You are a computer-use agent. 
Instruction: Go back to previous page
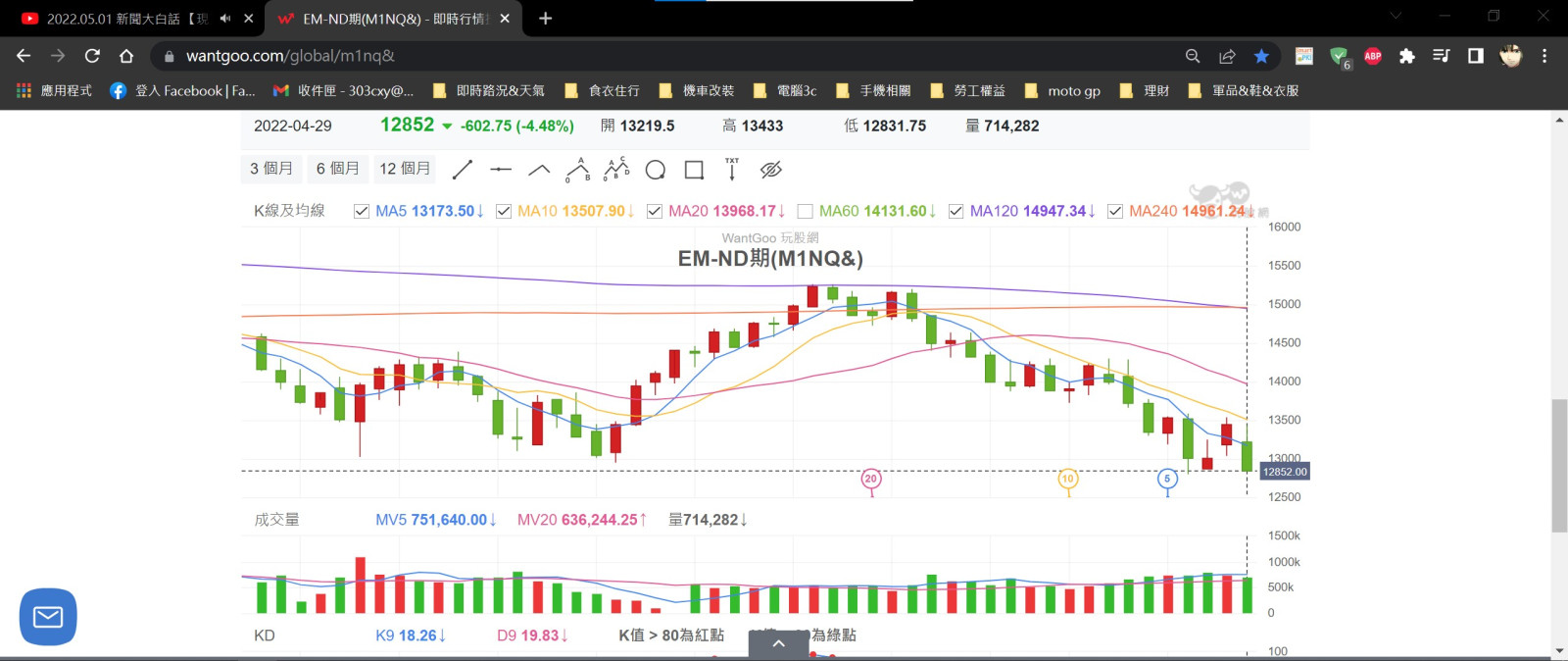(24, 56)
